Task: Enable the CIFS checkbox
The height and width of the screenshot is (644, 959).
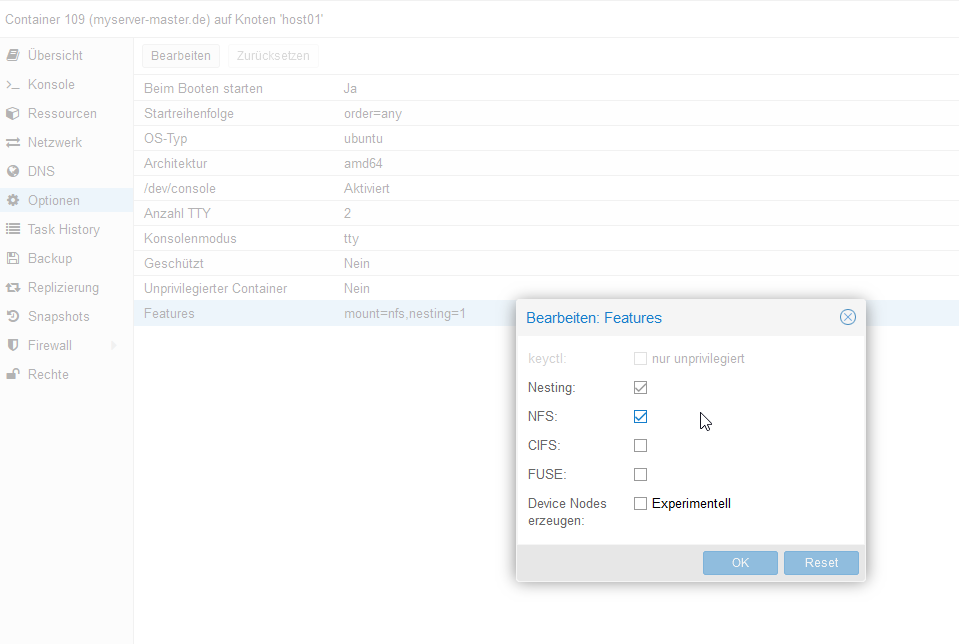Action: (640, 445)
